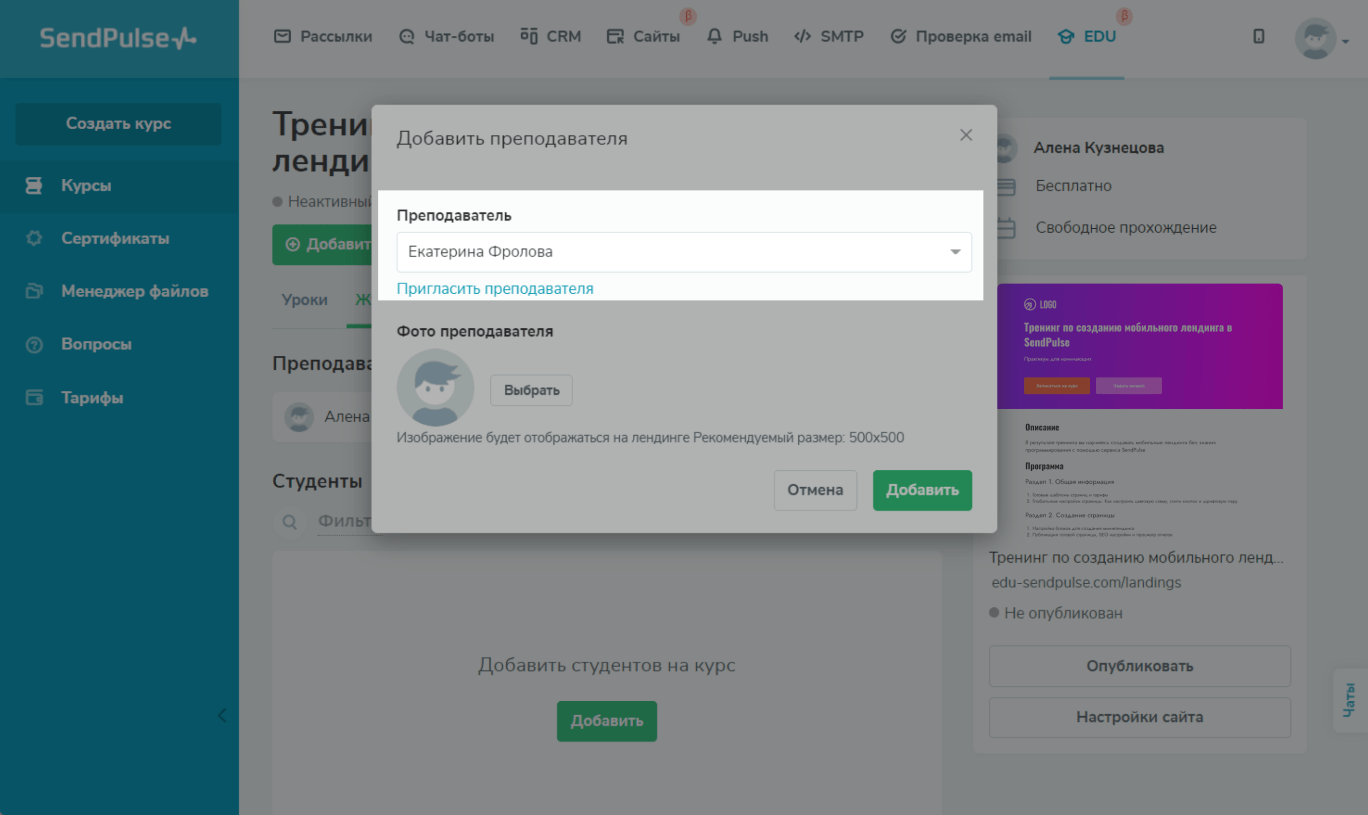
Task: Open the Email verification menu item
Action: (x=960, y=37)
